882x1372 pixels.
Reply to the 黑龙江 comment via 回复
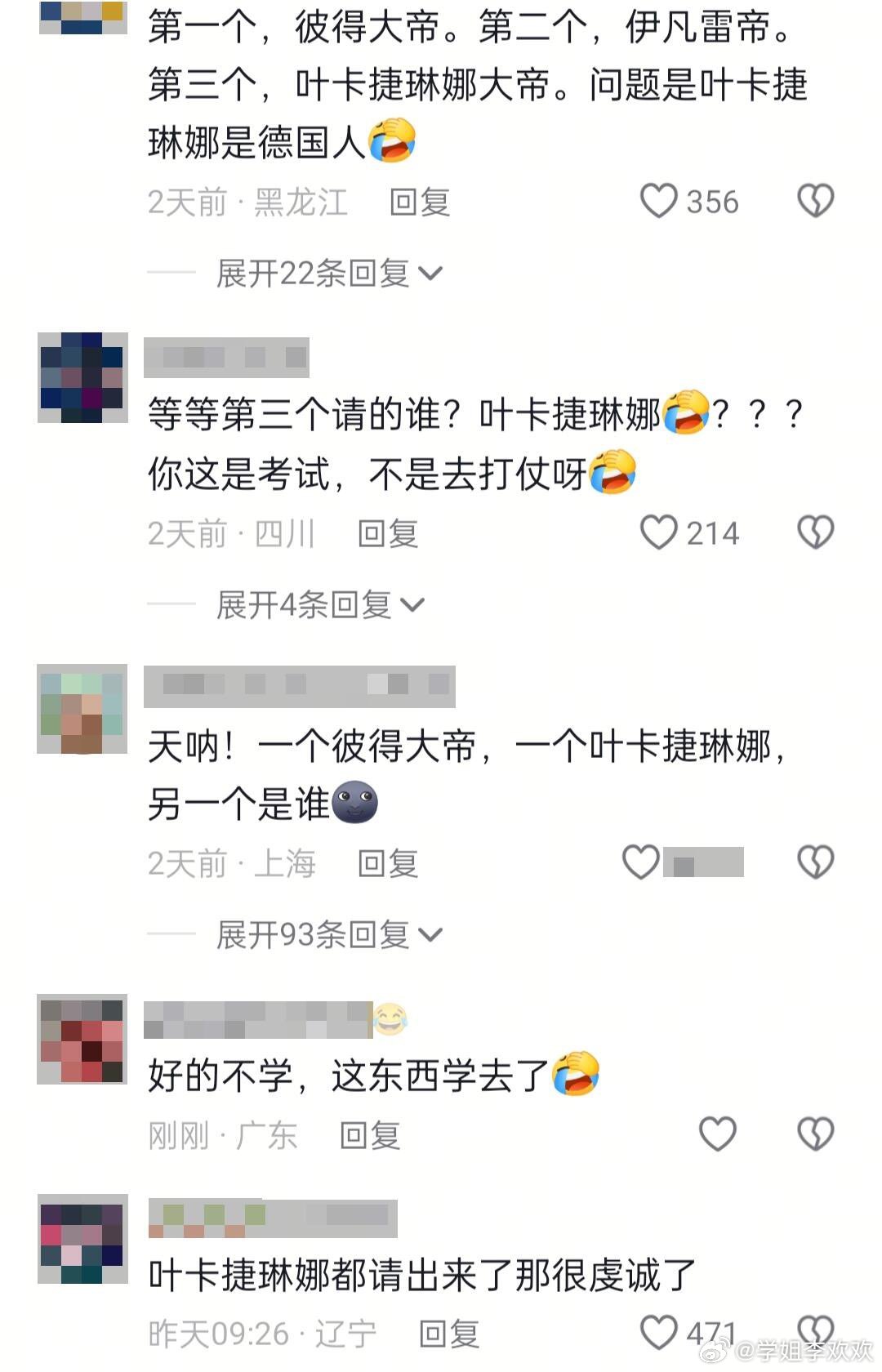(x=420, y=202)
